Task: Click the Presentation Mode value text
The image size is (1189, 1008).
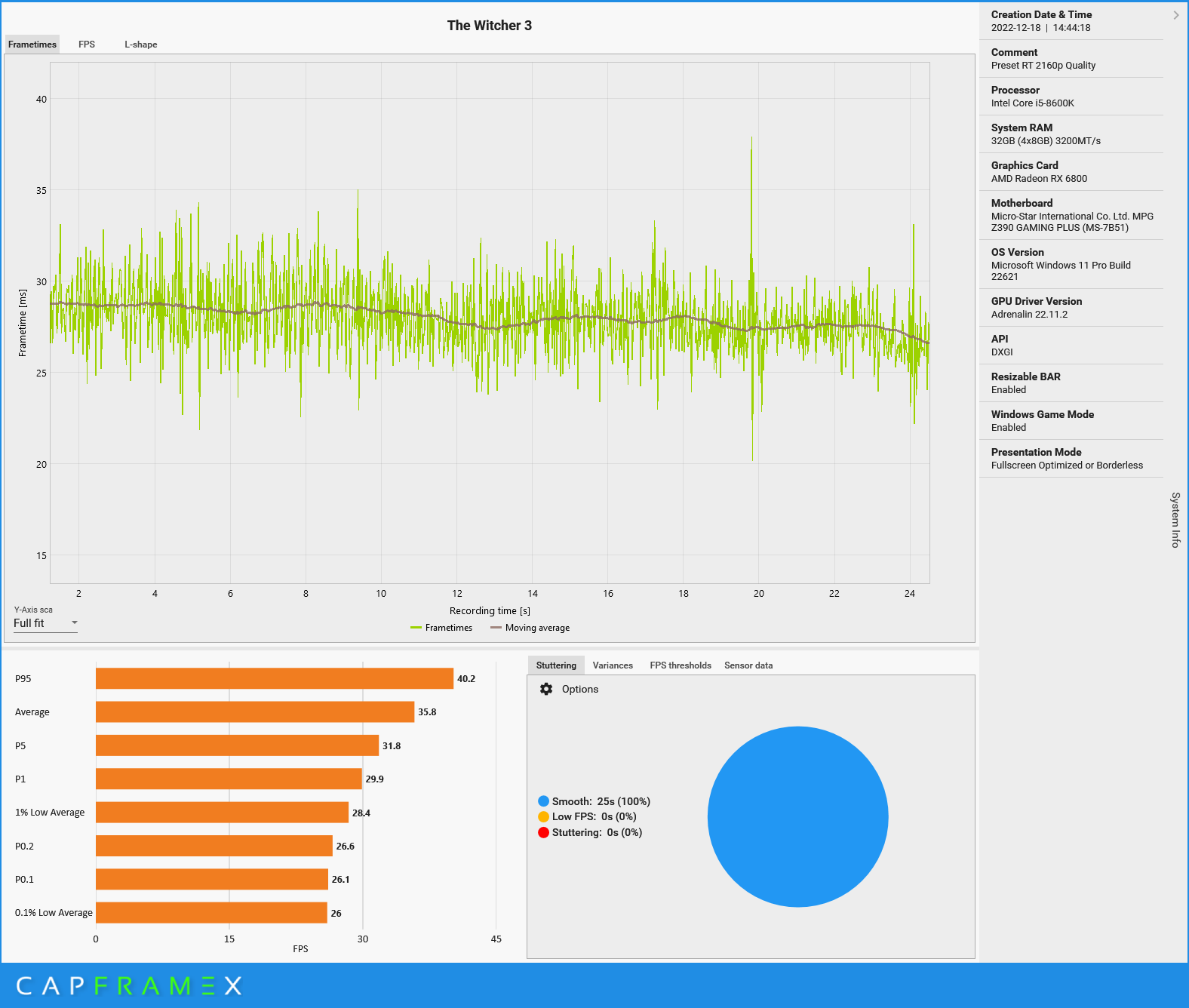Action: point(1067,466)
